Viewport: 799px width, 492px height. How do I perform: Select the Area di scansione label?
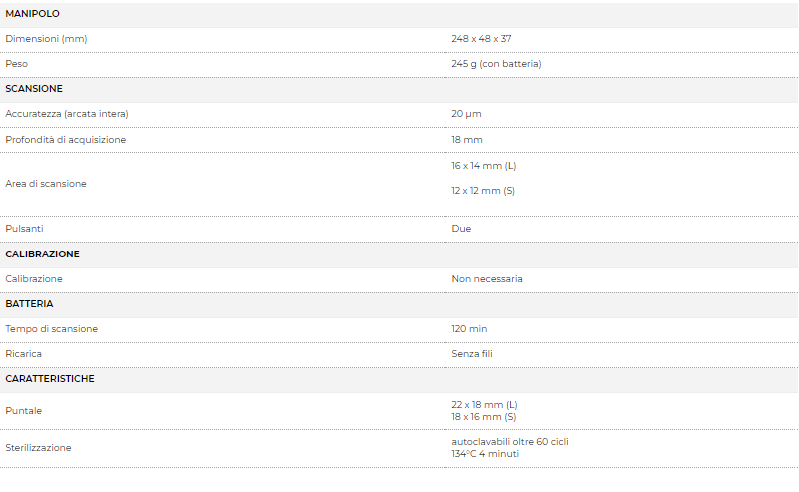tap(46, 184)
